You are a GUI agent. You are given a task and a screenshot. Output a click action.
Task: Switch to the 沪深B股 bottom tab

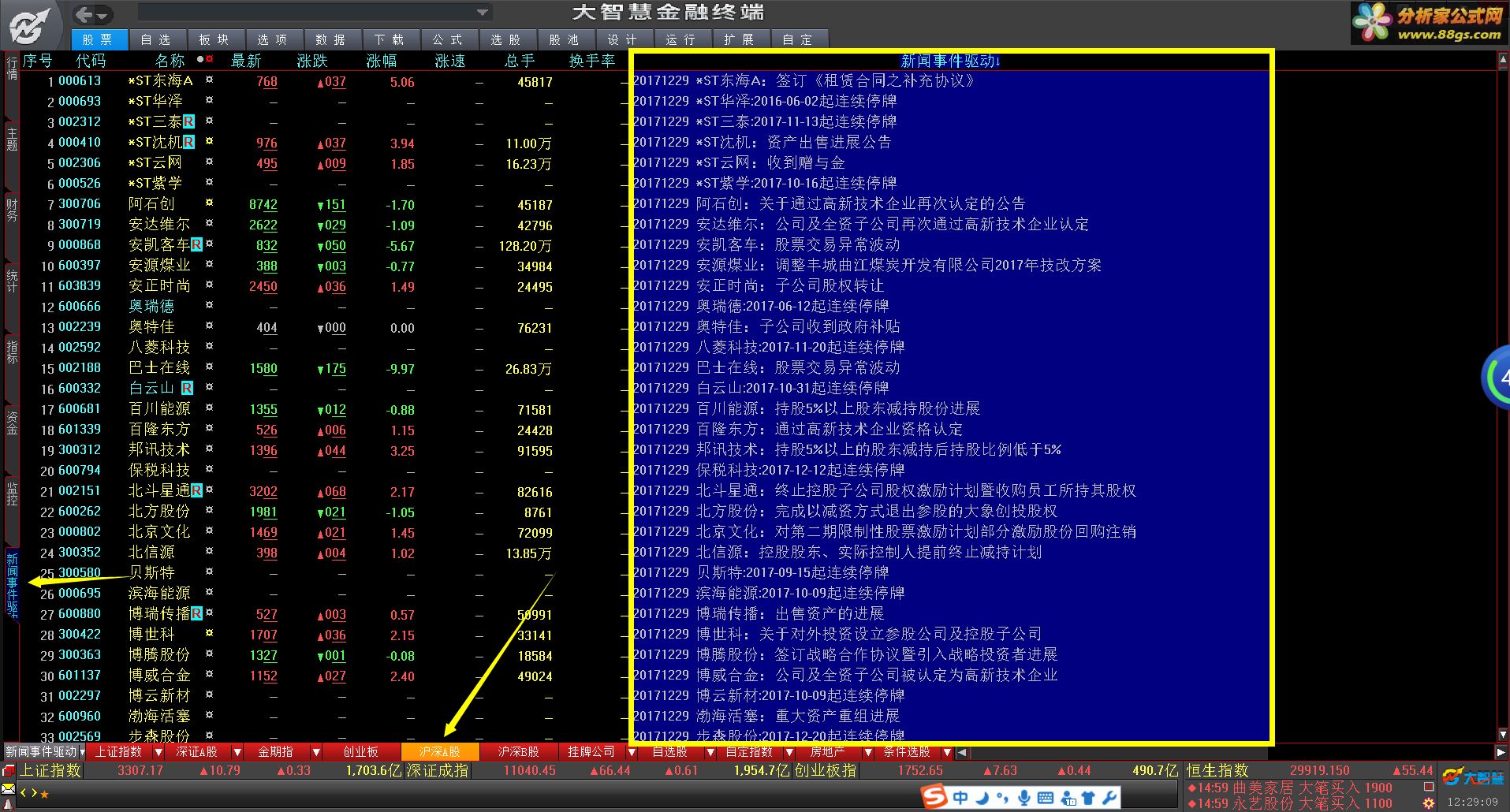pos(519,752)
